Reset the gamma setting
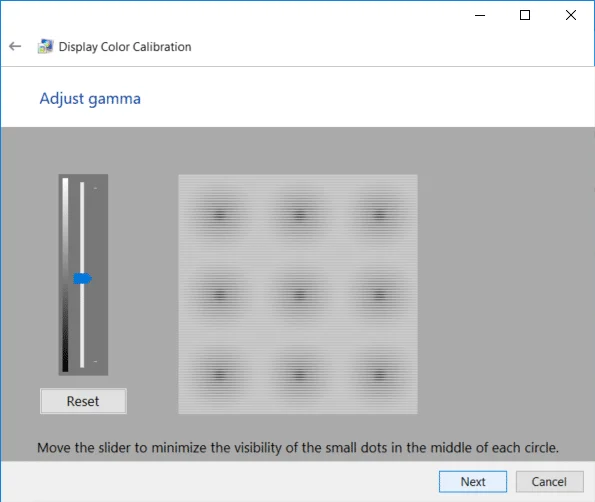This screenshot has width=595, height=502. 83,401
